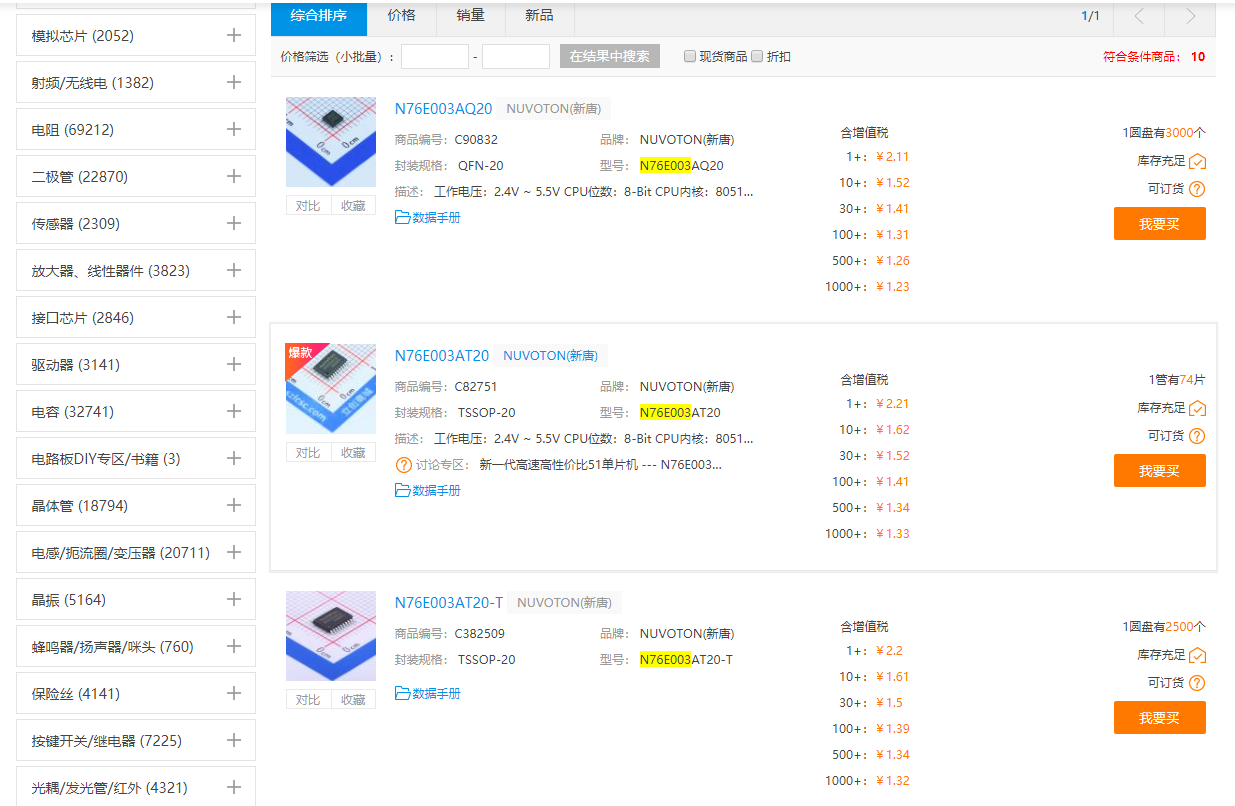Click NUVOTON(新唐) tag beside N76E003AQ20 title
Screen dimensions: 1235x806
(554, 109)
